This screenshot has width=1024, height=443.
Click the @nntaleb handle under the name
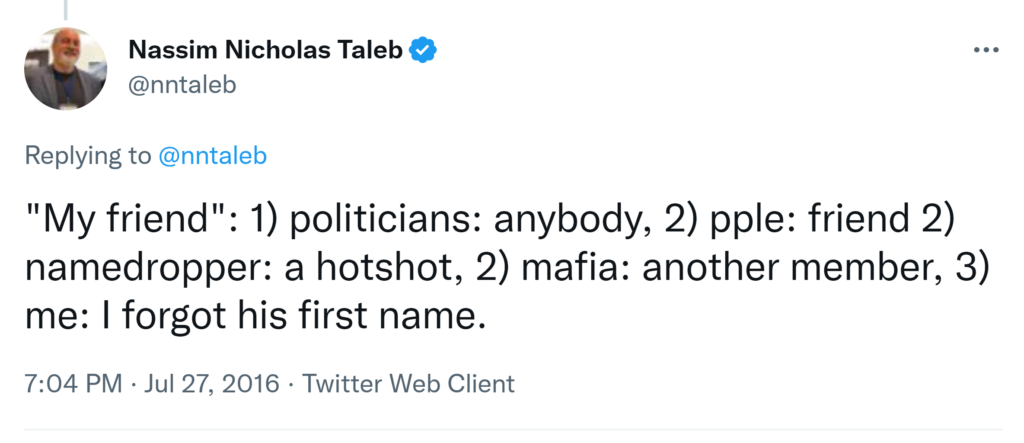tap(182, 85)
